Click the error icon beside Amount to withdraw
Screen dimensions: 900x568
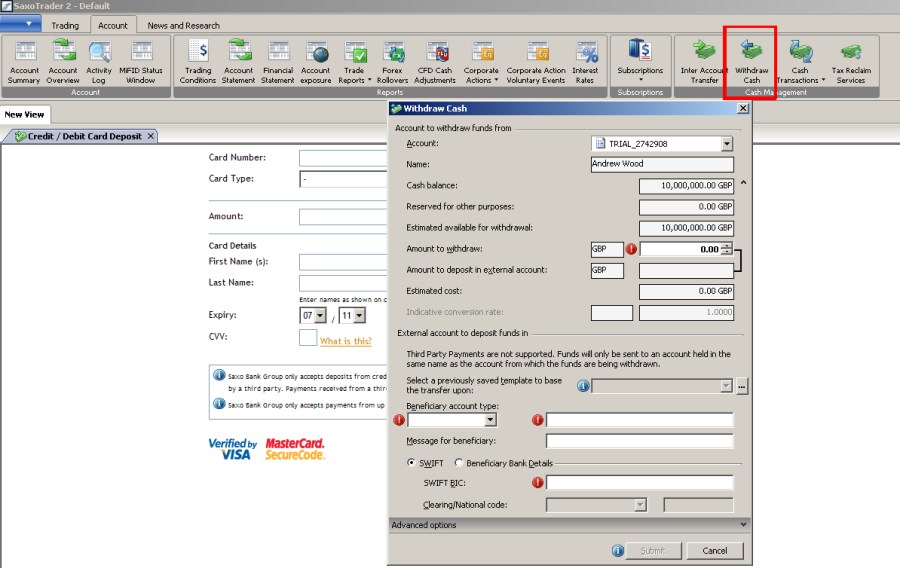[631, 249]
